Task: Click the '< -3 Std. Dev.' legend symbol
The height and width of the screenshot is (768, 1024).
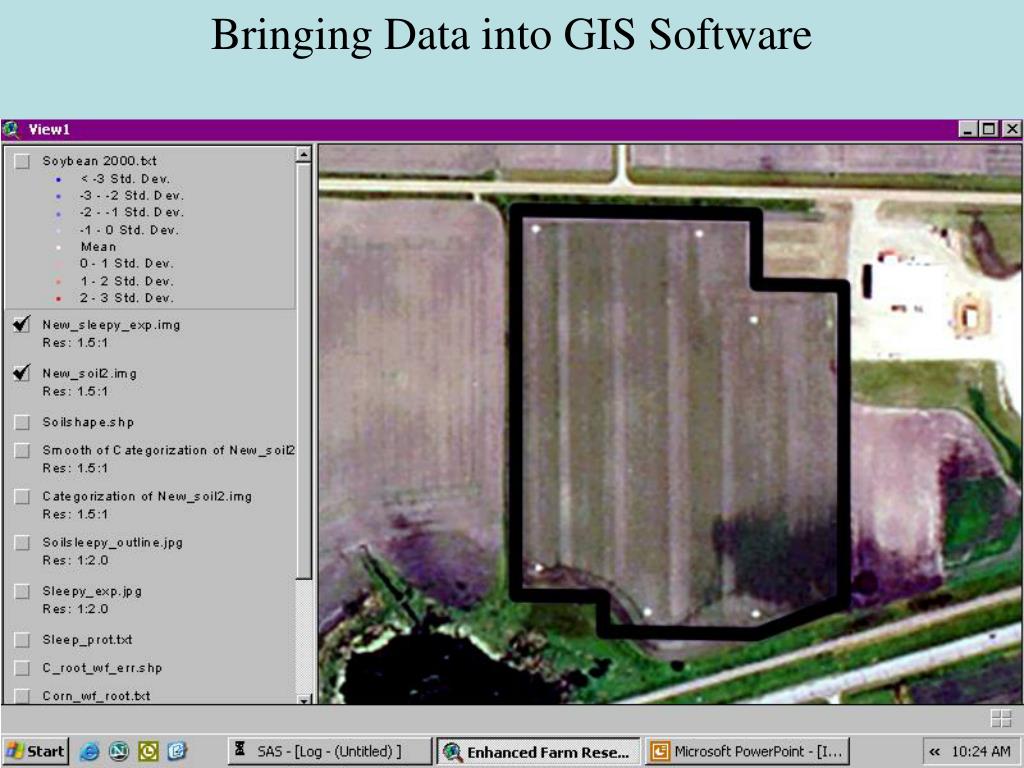Action: tap(59, 179)
